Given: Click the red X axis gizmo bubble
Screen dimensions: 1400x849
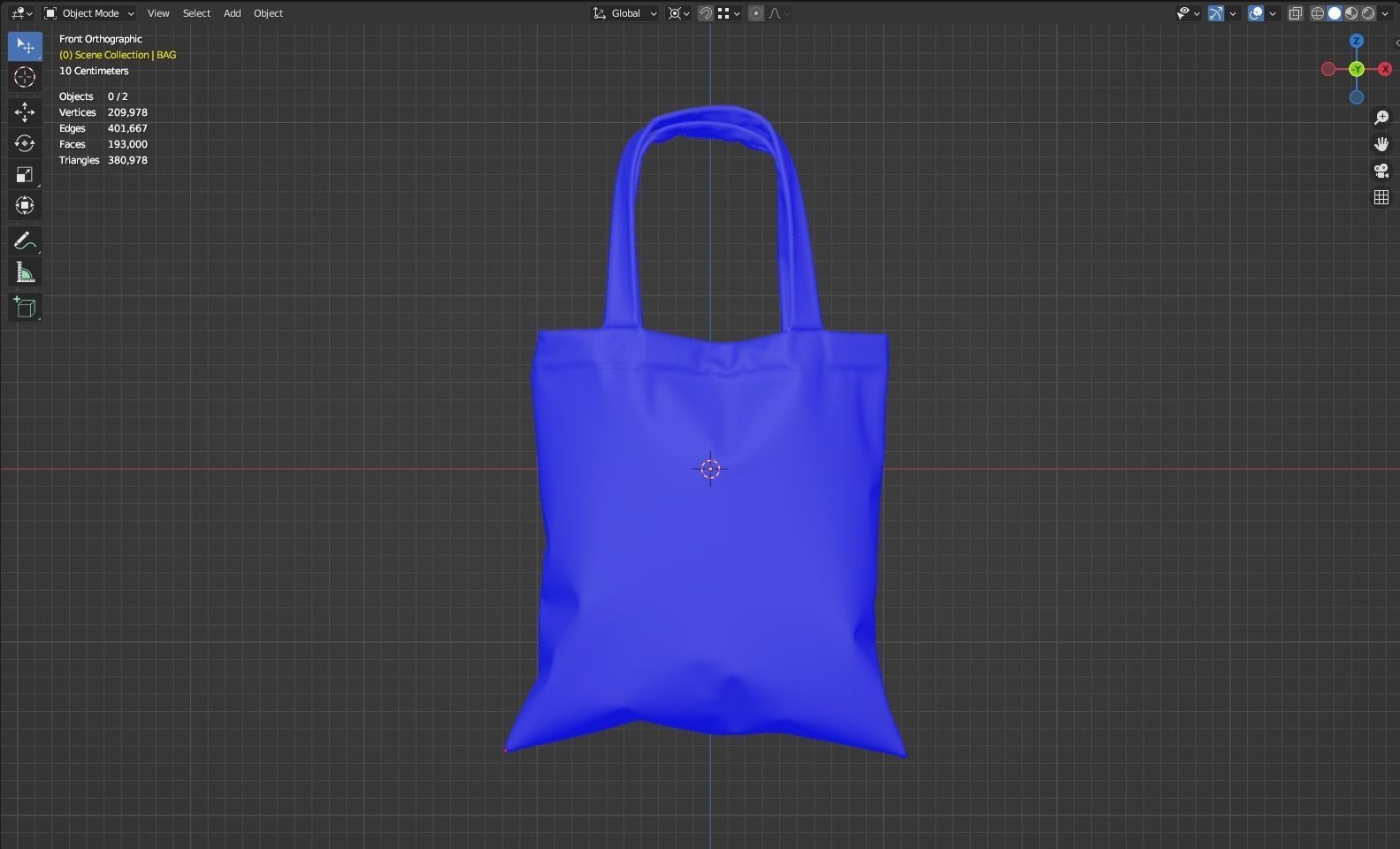Looking at the screenshot, I should click(x=1385, y=69).
